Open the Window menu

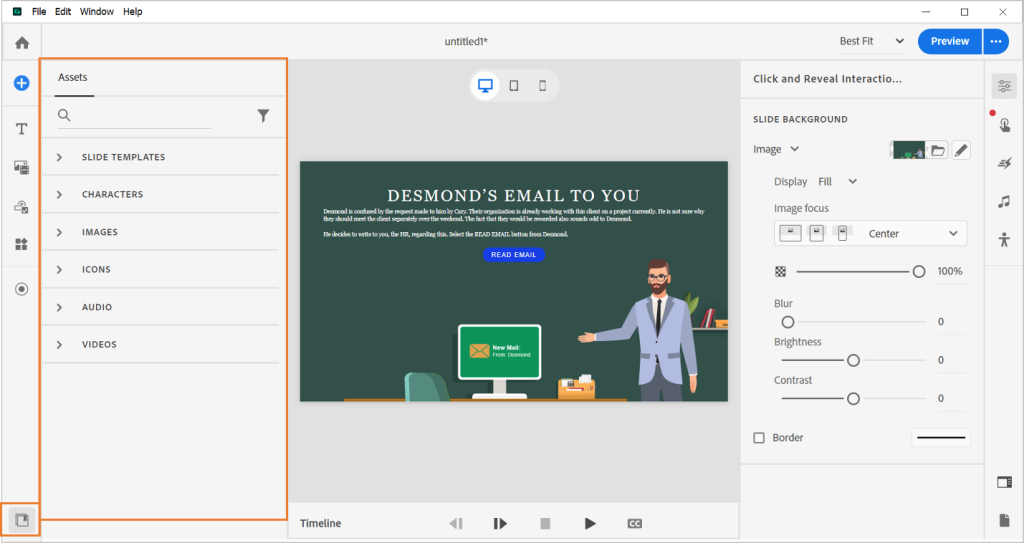pos(97,12)
